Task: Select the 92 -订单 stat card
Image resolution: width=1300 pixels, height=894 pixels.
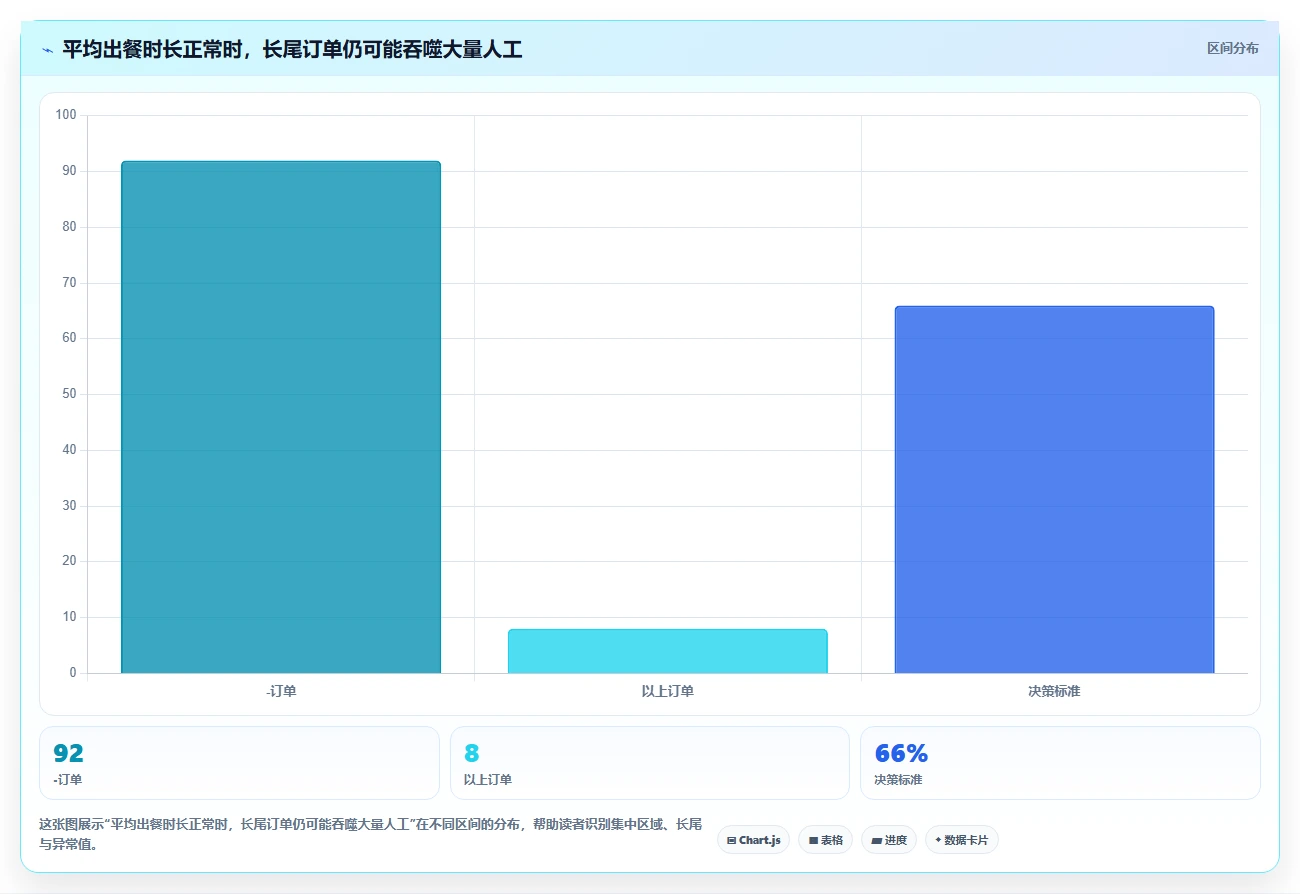Action: 239,763
